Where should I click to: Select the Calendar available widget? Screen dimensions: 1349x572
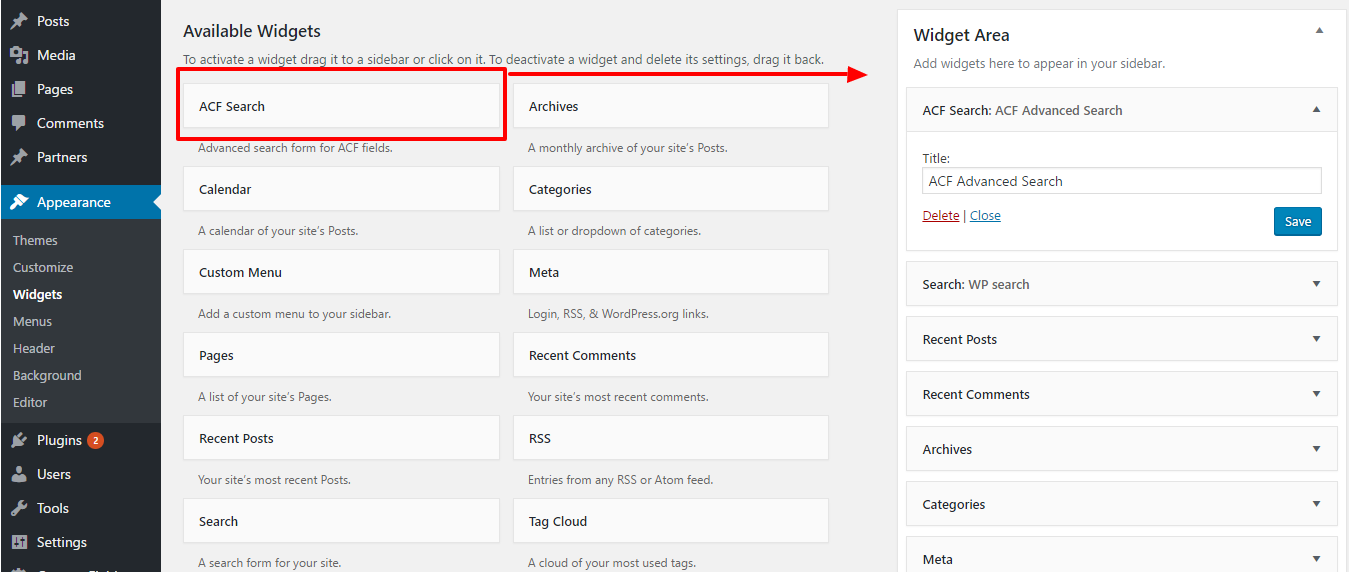tap(341, 189)
